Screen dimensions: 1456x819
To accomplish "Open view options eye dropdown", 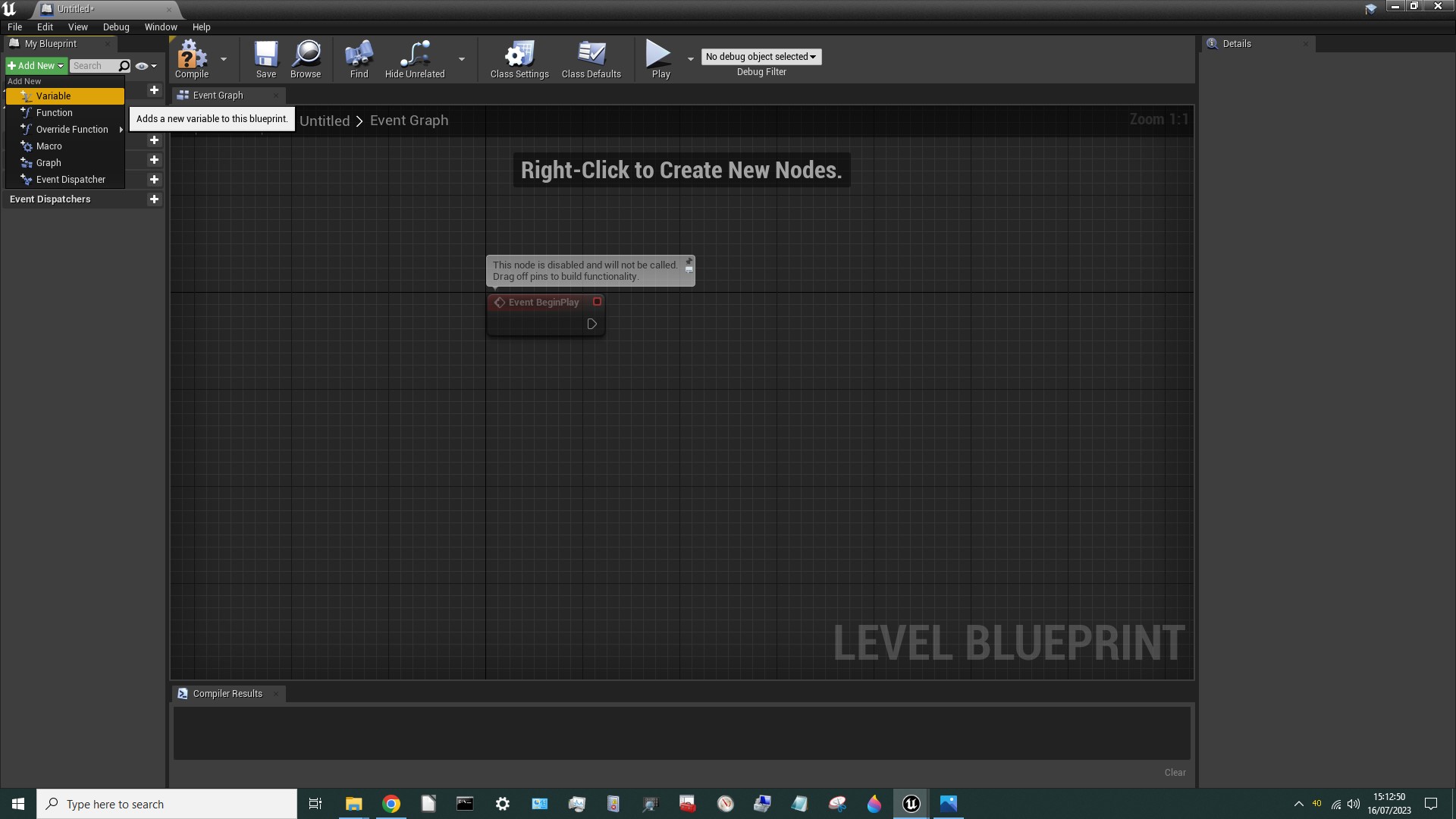I will (x=146, y=66).
